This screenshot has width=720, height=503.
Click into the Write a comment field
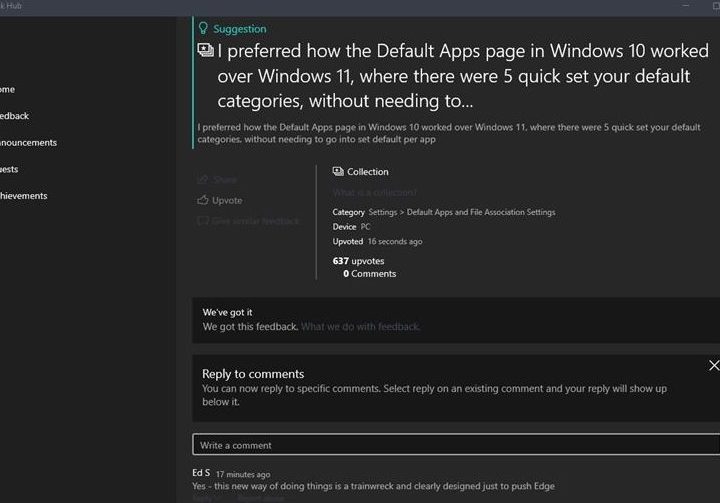(456, 445)
